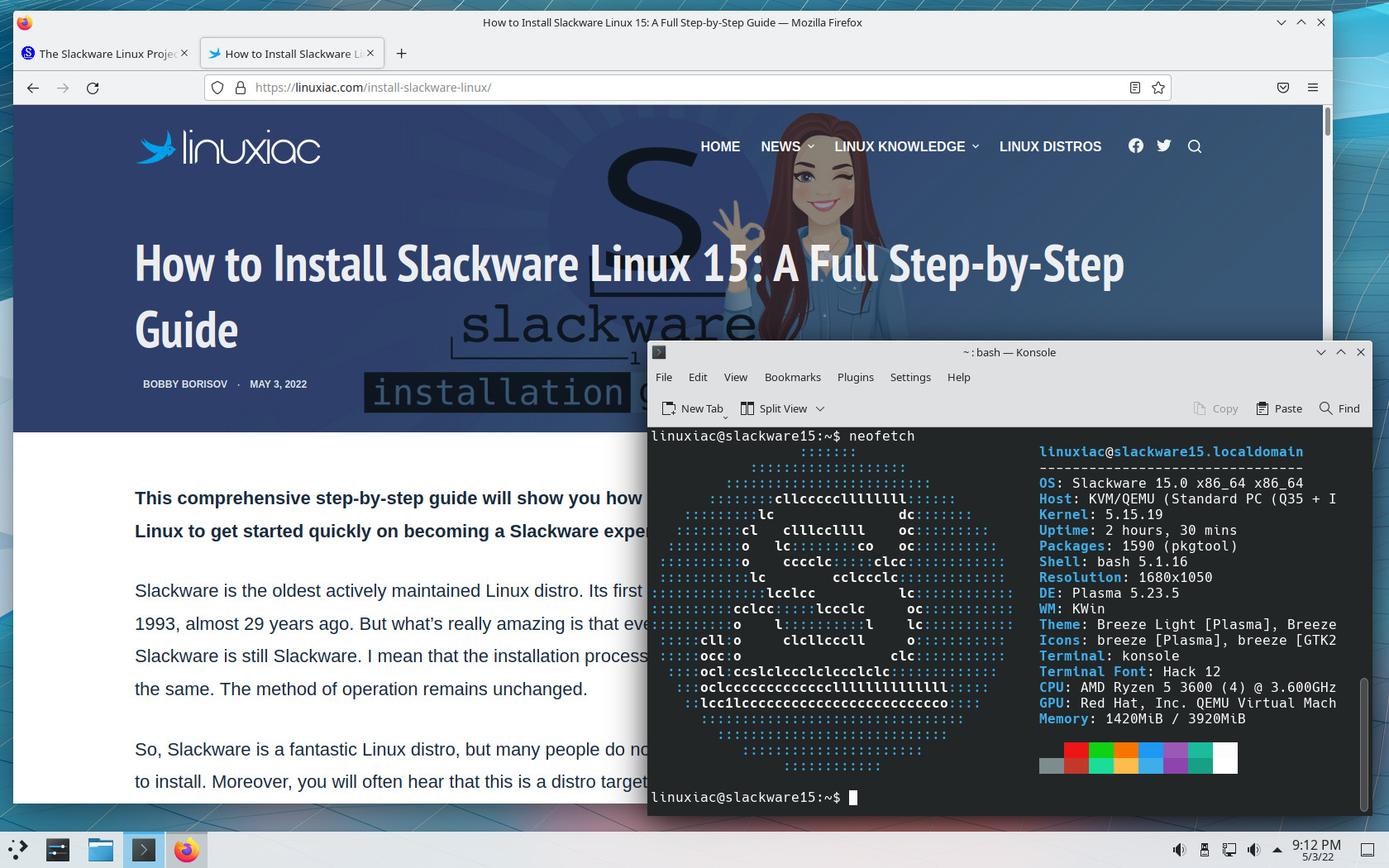Open Konsole Settings menu
The height and width of the screenshot is (868, 1389).
pyautogui.click(x=910, y=377)
